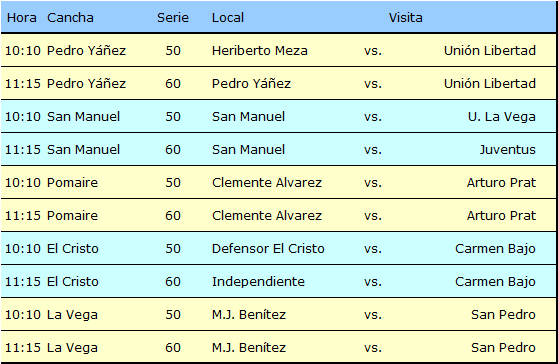This screenshot has width=558, height=364.
Task: Click Arturo Prat in the 11:15 Pomaire row
Action: coord(501,216)
